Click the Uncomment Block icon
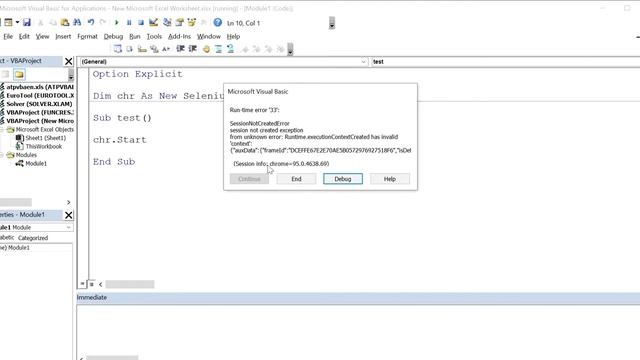This screenshot has height=360, width=640. pos(231,49)
